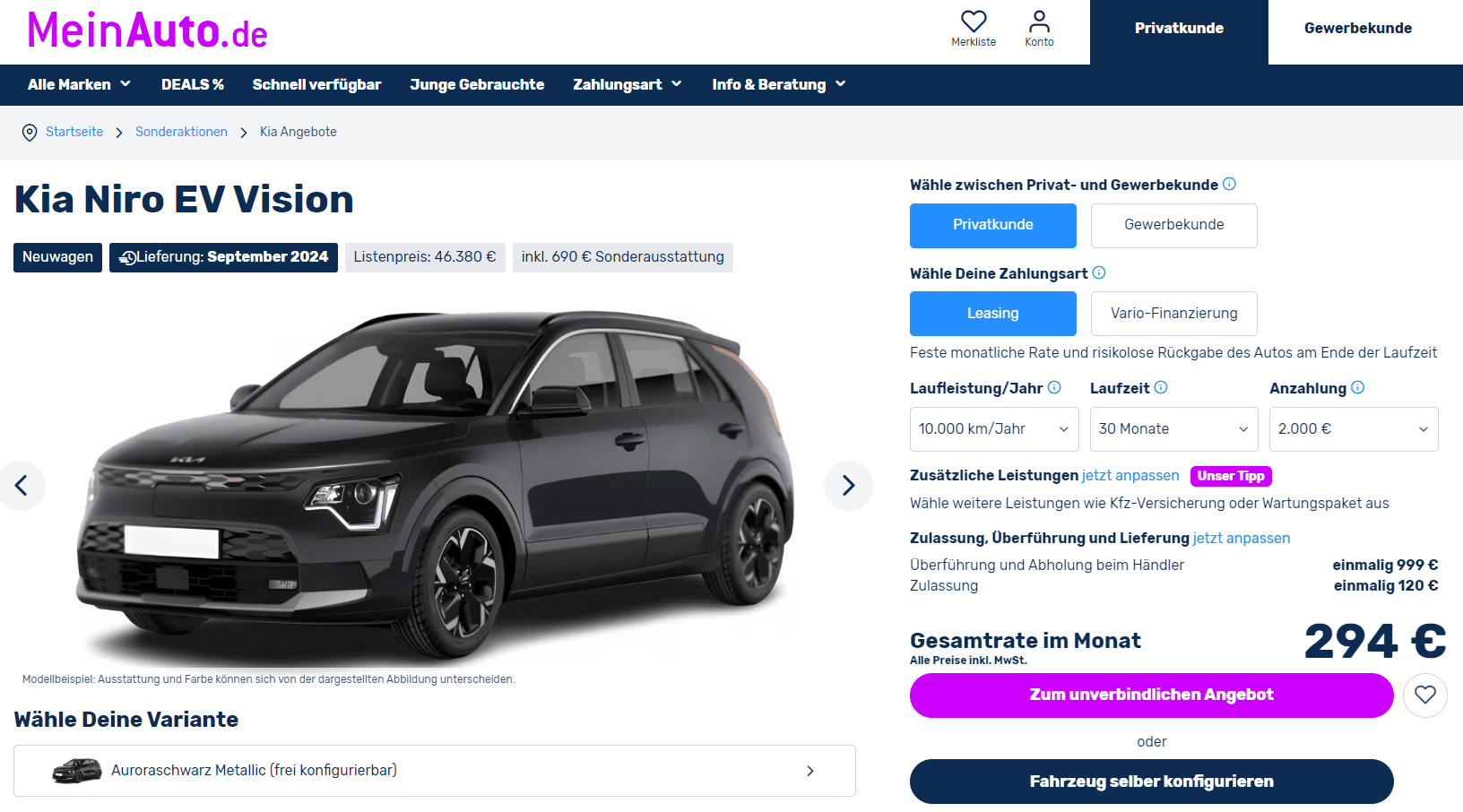Image resolution: width=1463 pixels, height=812 pixels.
Task: Open the Laufleistung 10.000 km/Jahr dropdown
Action: point(994,429)
